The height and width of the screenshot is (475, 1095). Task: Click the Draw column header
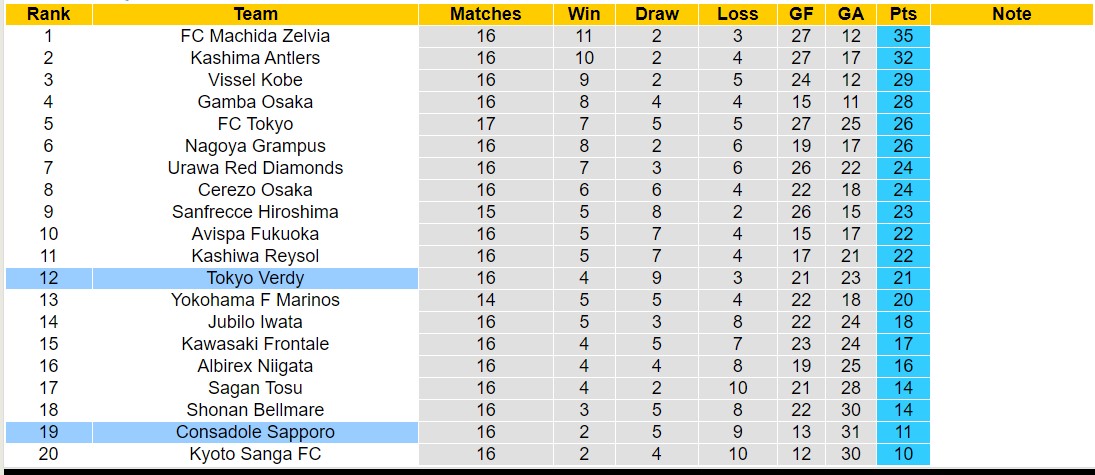[656, 14]
